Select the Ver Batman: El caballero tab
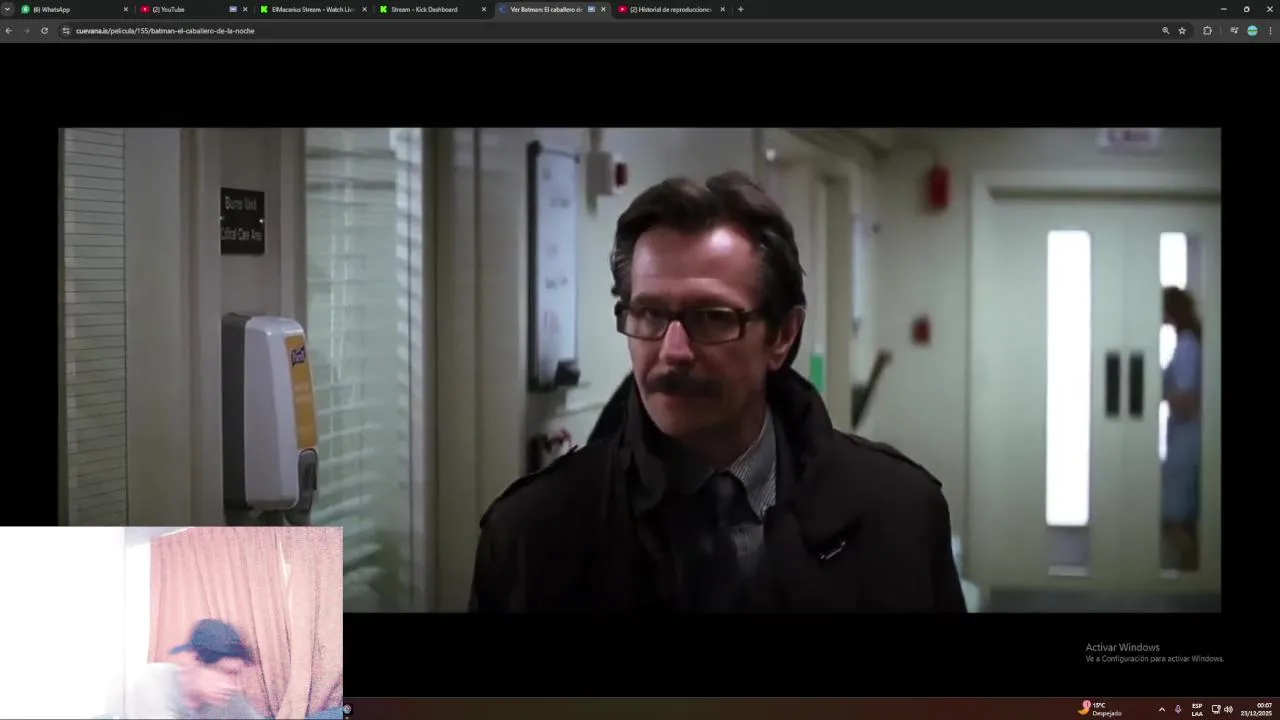The width and height of the screenshot is (1280, 720). pyautogui.click(x=553, y=9)
